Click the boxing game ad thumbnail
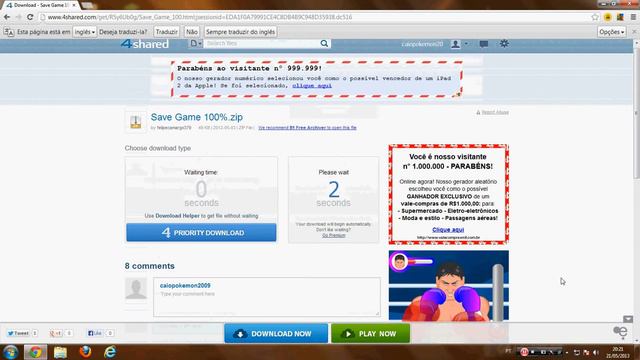The height and width of the screenshot is (360, 640). 449,286
